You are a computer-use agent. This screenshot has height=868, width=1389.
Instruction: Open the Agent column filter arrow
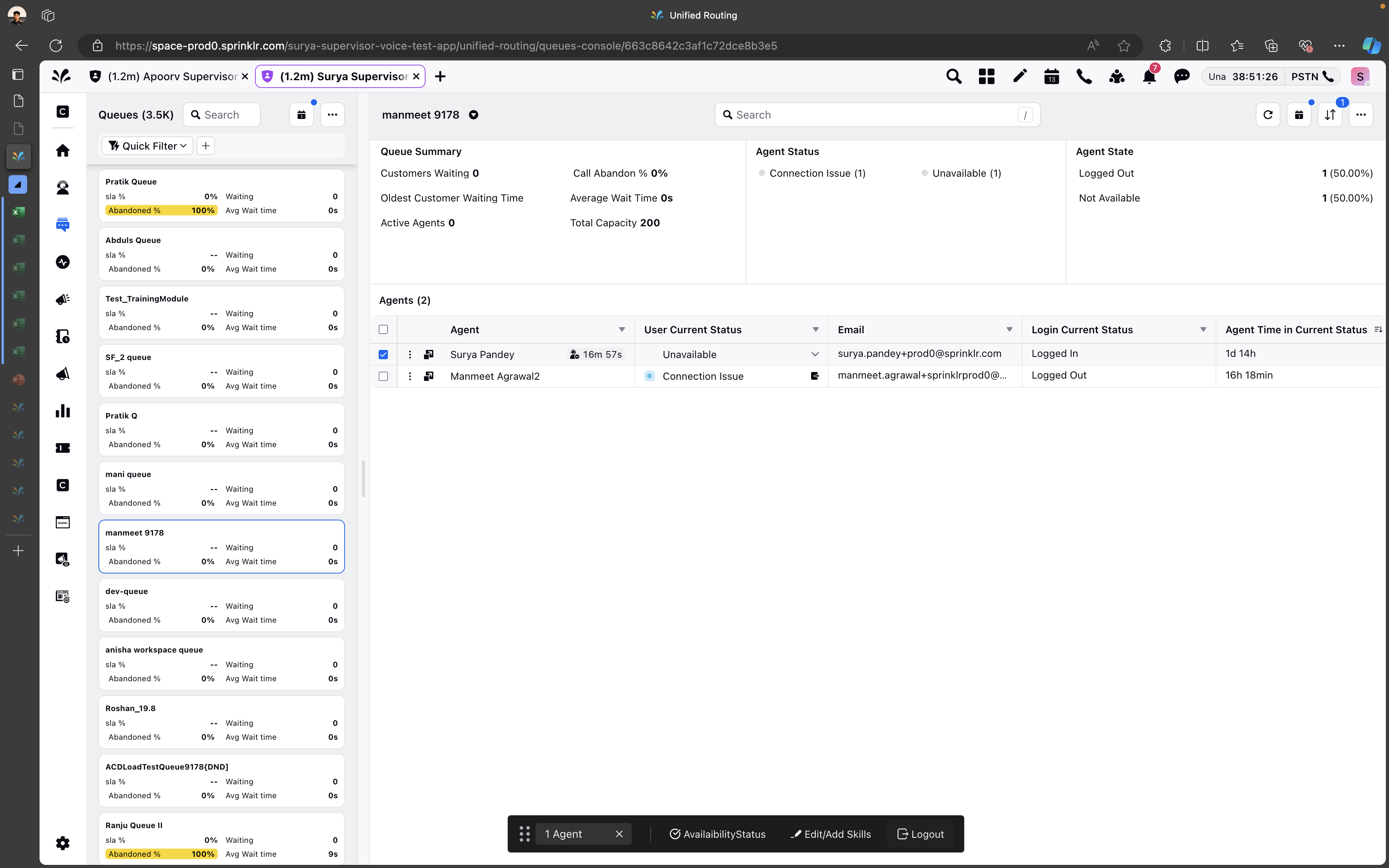click(x=622, y=329)
